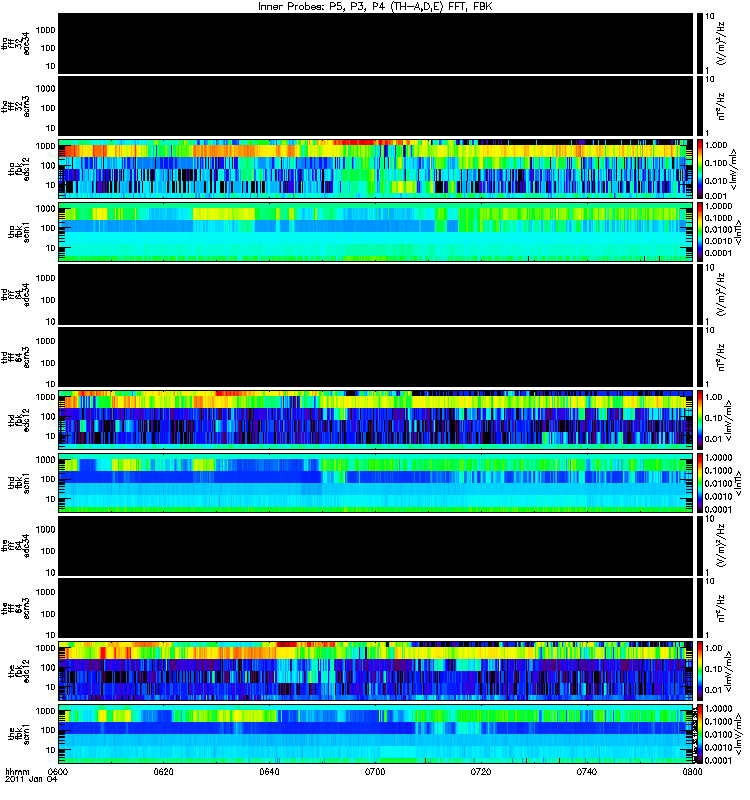Viewport: 750px width, 800px height.
Task: Click the 0800 time axis label
Action: point(692,771)
